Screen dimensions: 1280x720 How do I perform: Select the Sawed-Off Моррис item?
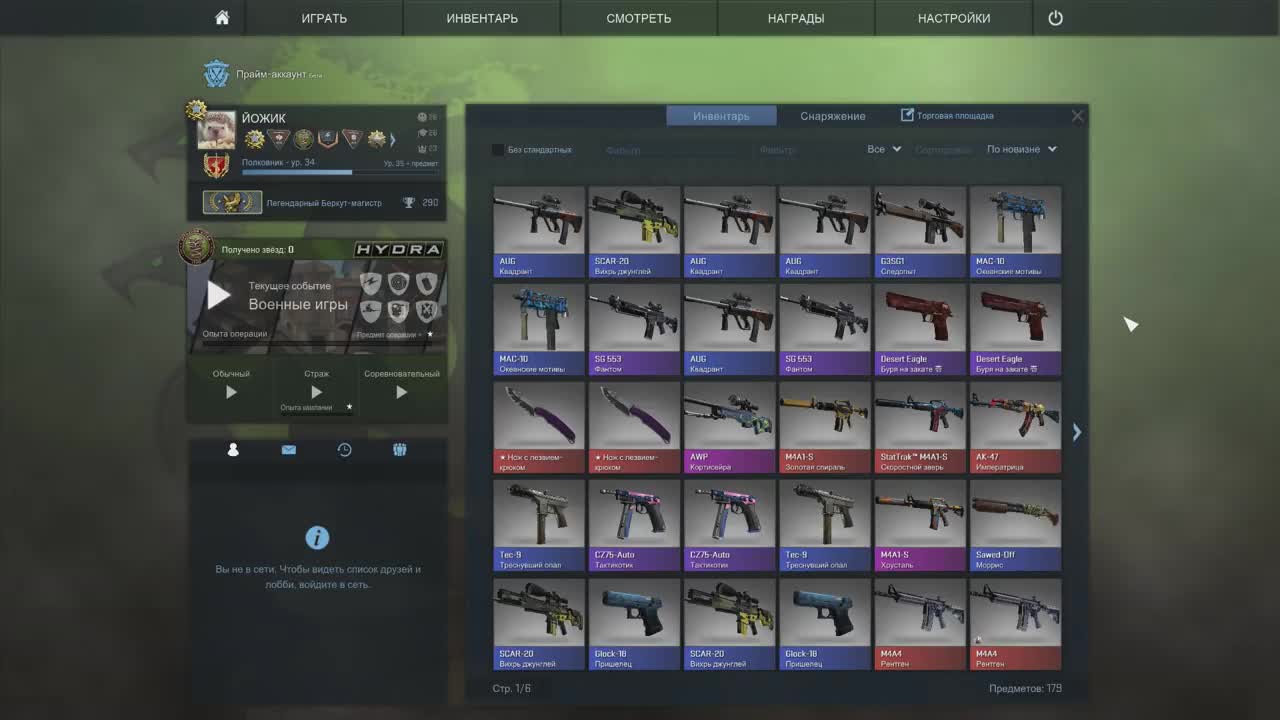(1015, 526)
